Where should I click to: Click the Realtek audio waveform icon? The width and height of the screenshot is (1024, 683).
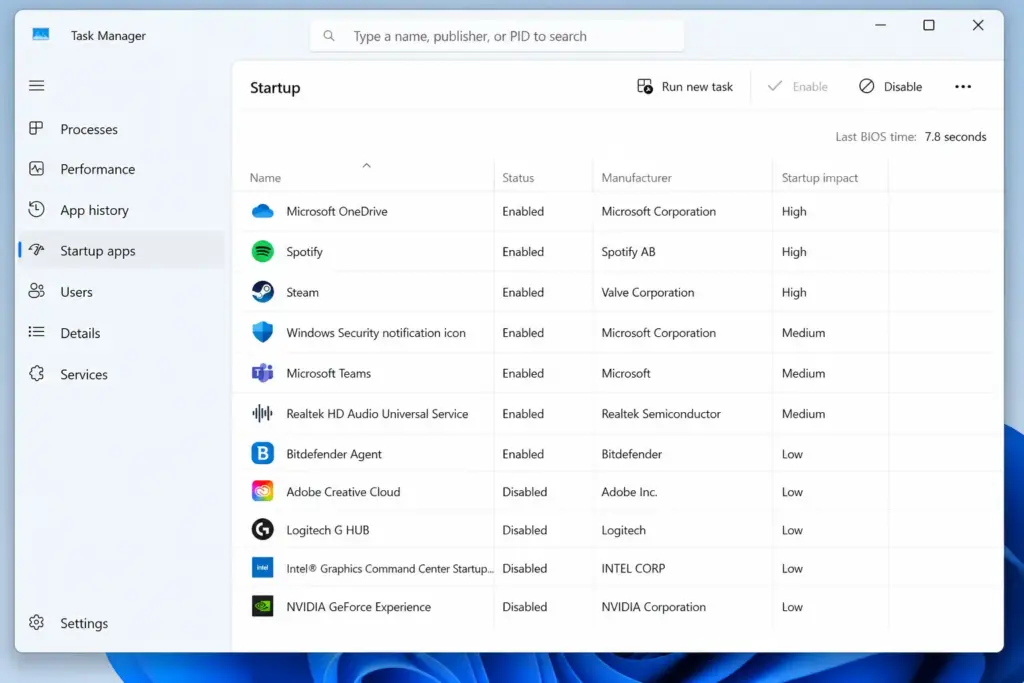[263, 413]
